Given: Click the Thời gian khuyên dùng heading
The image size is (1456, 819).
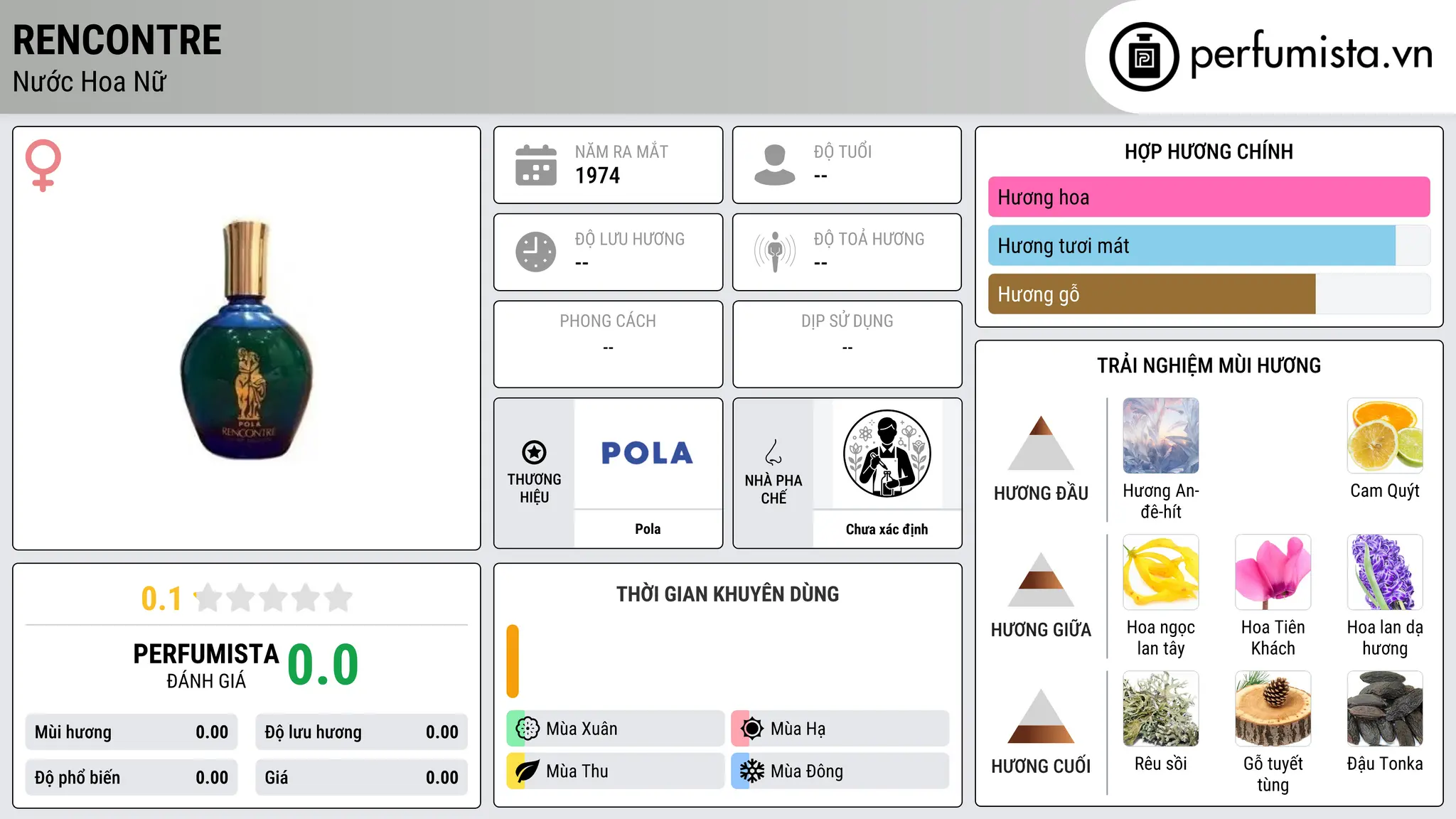Looking at the screenshot, I should point(727,594).
